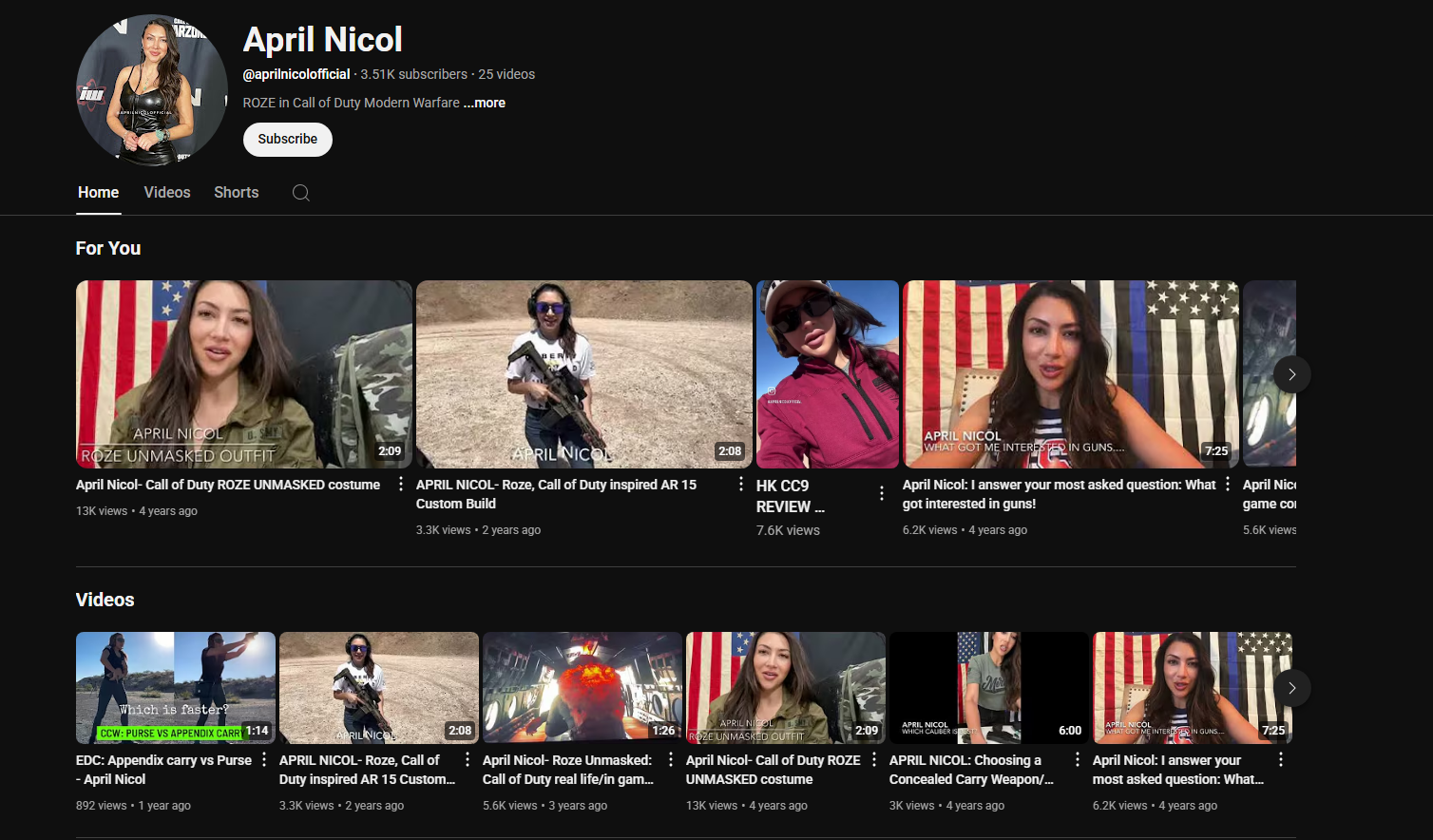Click '3K views • 4 years ago' text
Screen dimensions: 1433x840
point(946,806)
